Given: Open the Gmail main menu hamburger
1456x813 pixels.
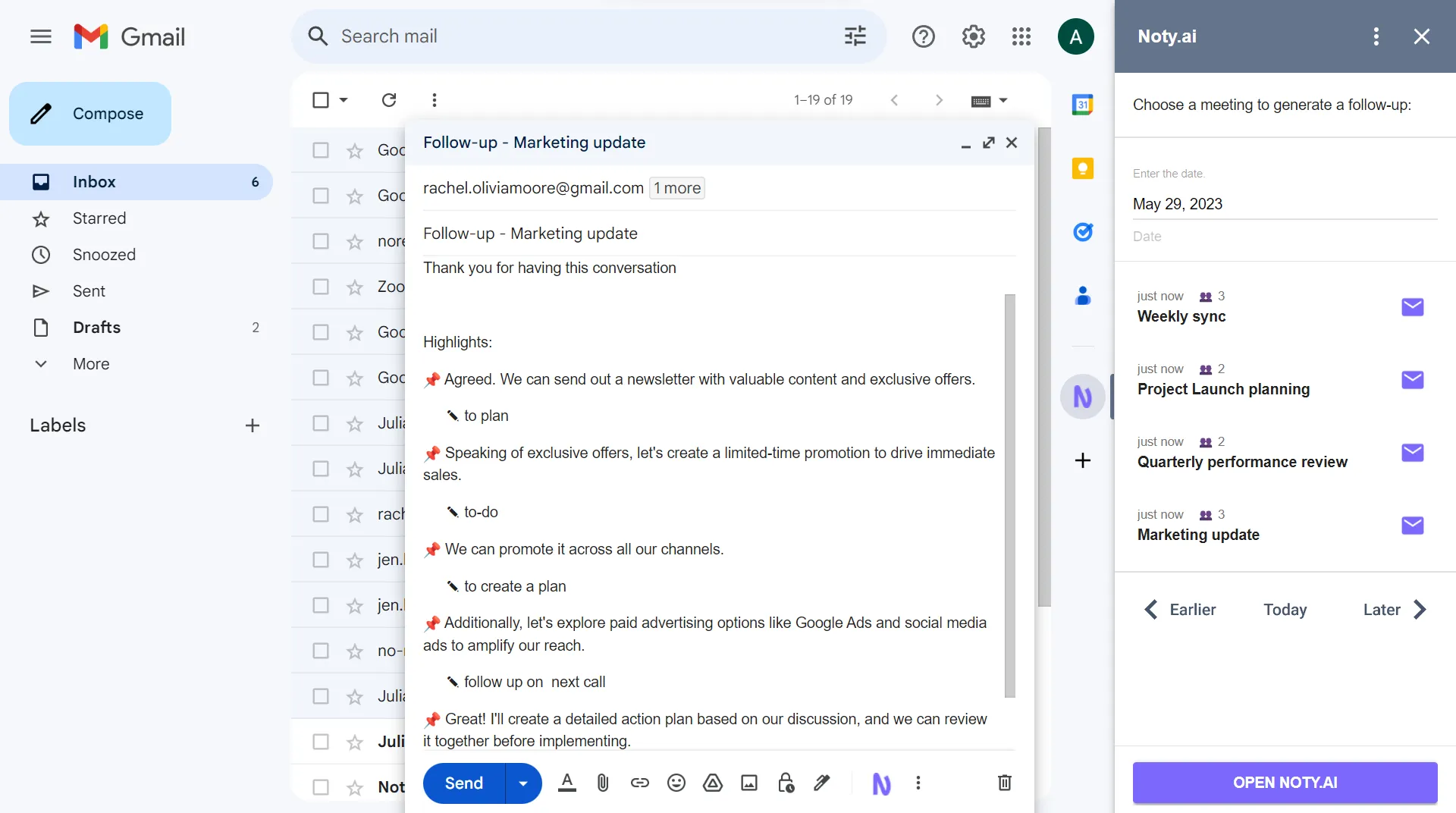Looking at the screenshot, I should point(41,36).
